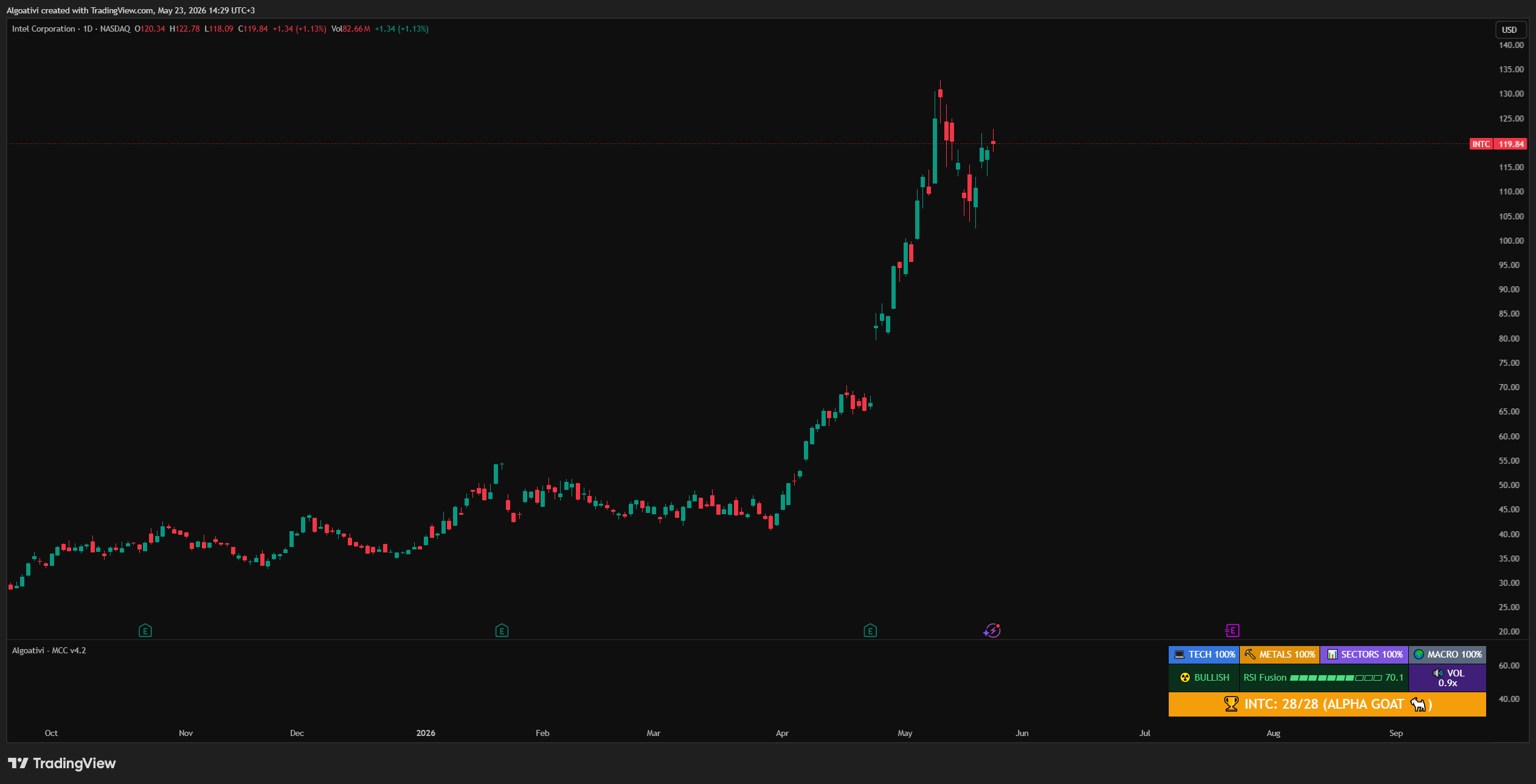Click the Jul label on the time axis

pos(1145,733)
